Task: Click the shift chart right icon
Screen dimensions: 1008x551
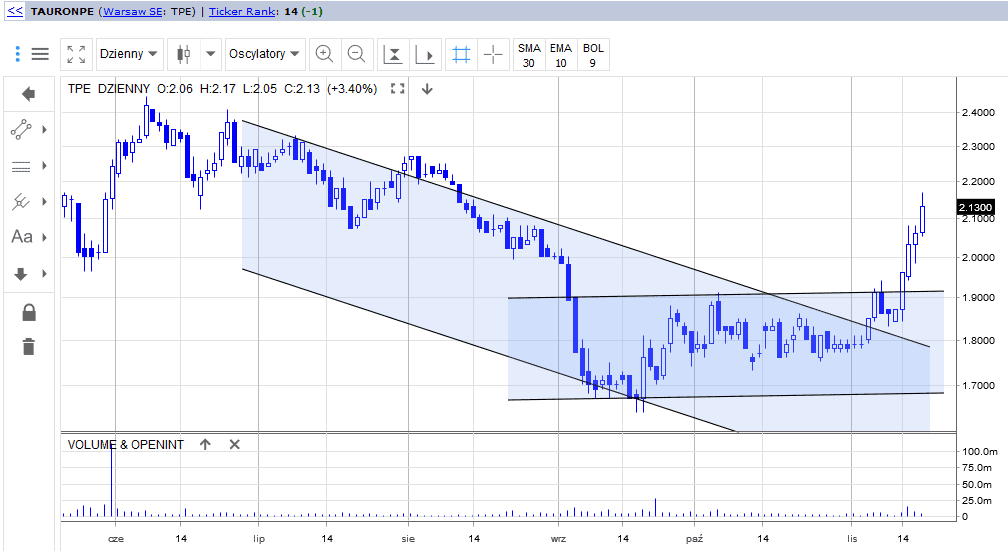Action: tap(424, 55)
